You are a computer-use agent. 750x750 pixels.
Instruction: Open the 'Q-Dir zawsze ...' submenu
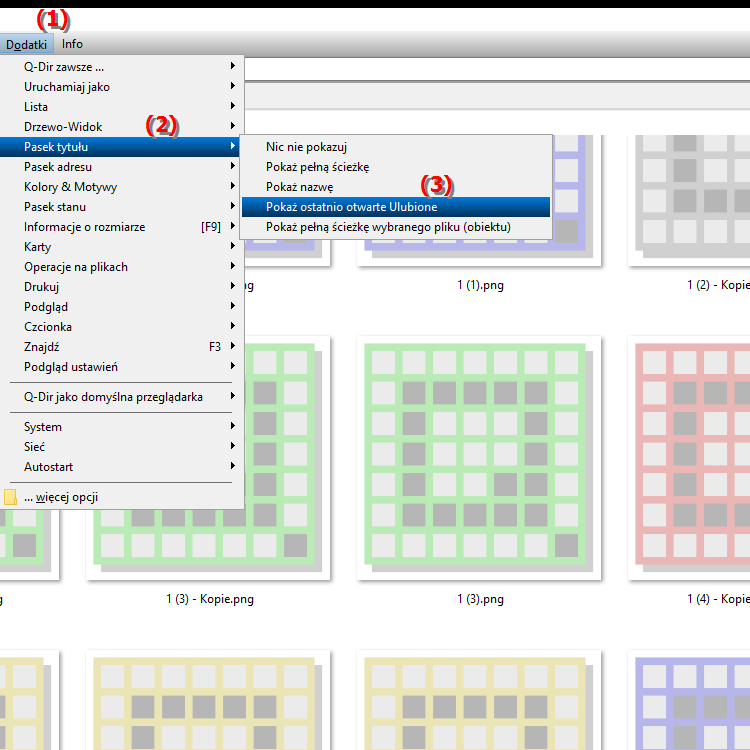tap(122, 67)
